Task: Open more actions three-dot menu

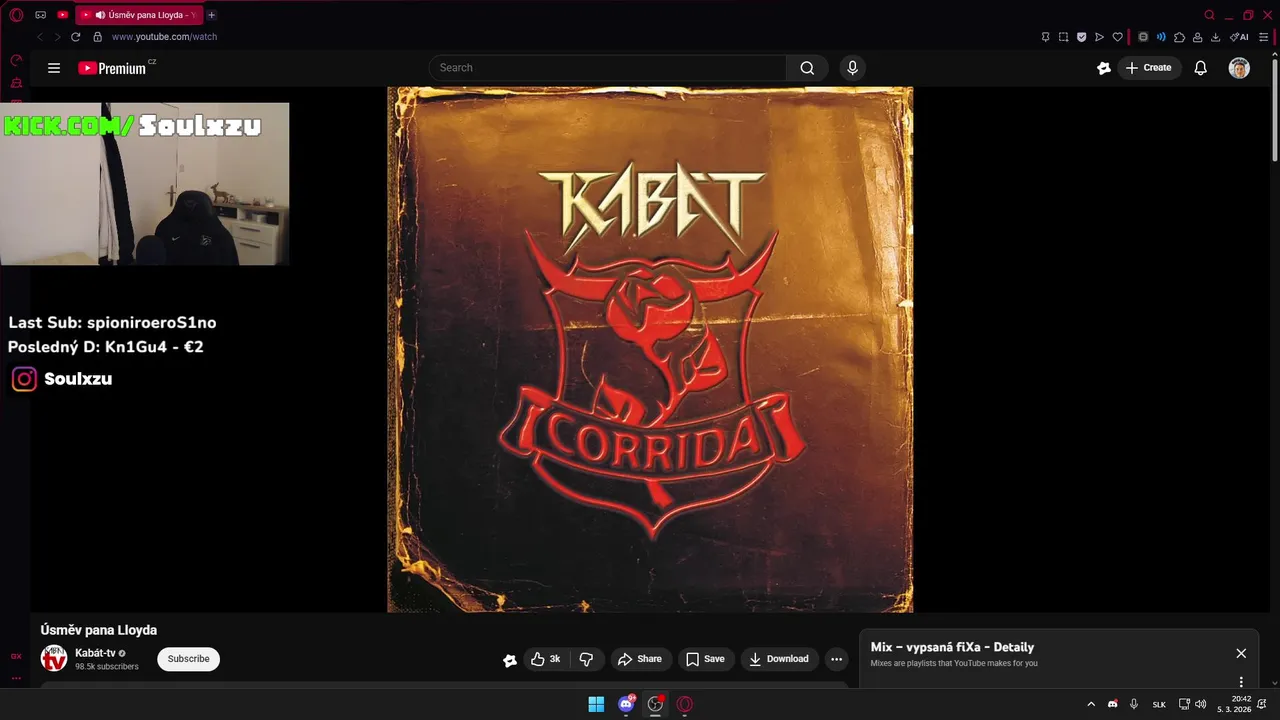Action: click(837, 659)
